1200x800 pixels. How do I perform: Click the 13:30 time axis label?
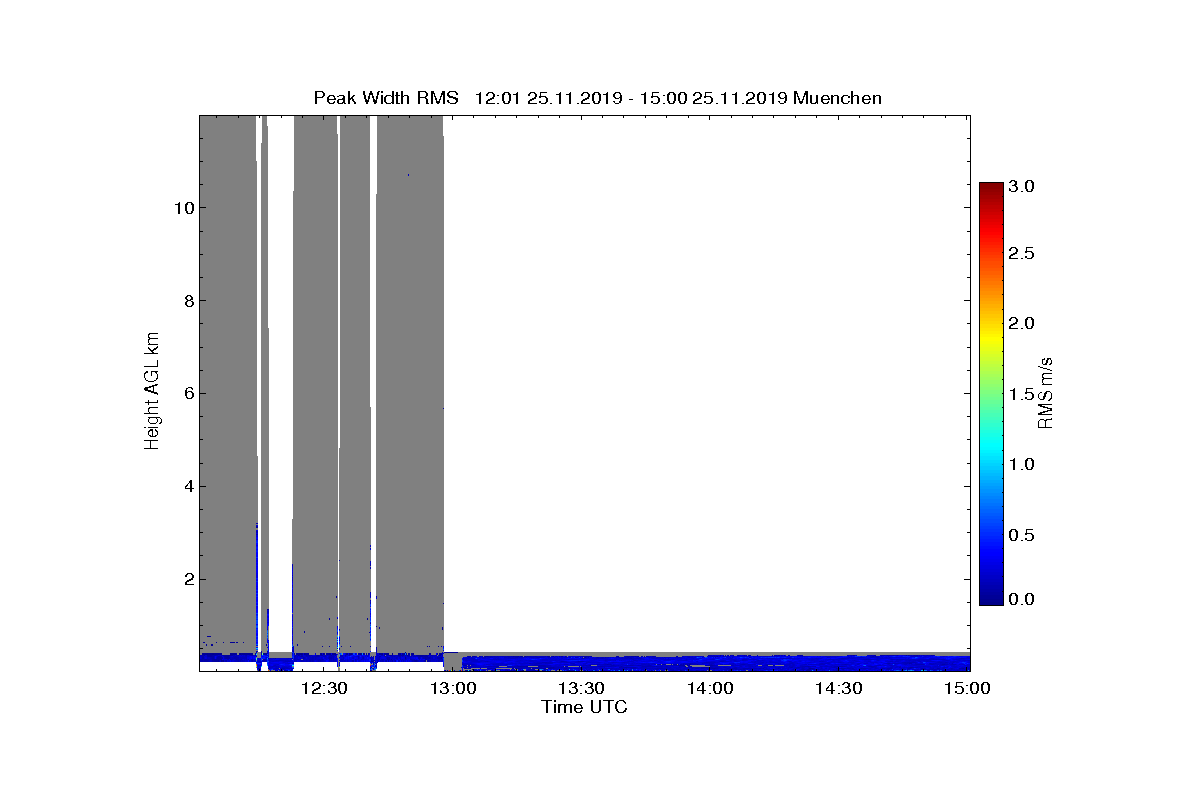(582, 688)
